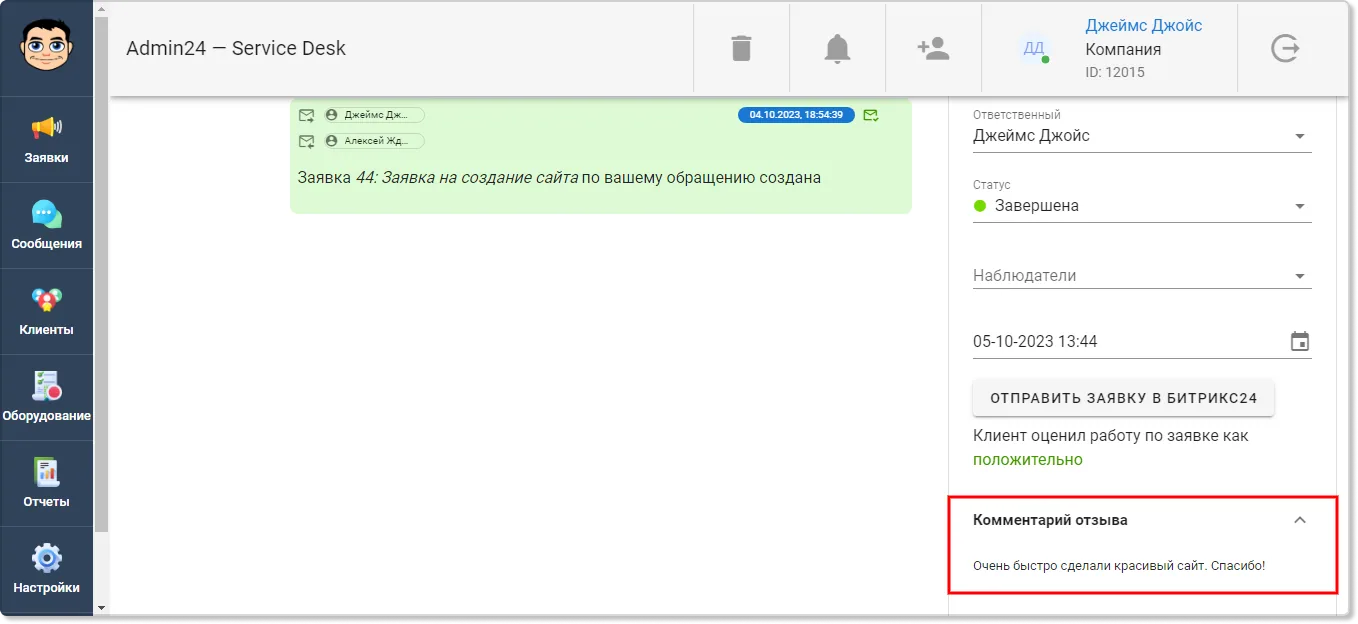Click the delivered mail icon on message

coord(871,115)
